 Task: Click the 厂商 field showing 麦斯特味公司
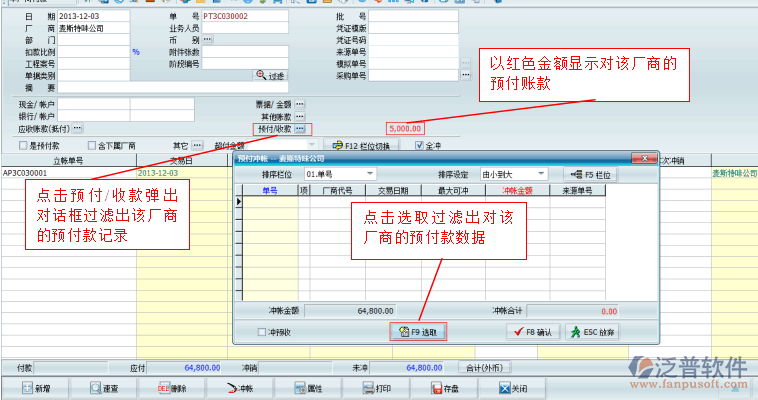pyautogui.click(x=93, y=28)
